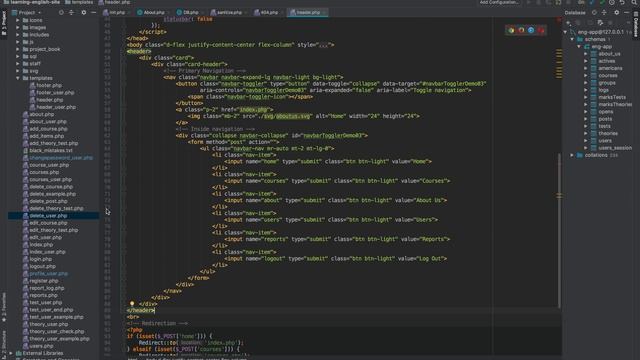Expand the icons folder
Image resolution: width=640 pixels, height=360 pixels.
point(18,20)
